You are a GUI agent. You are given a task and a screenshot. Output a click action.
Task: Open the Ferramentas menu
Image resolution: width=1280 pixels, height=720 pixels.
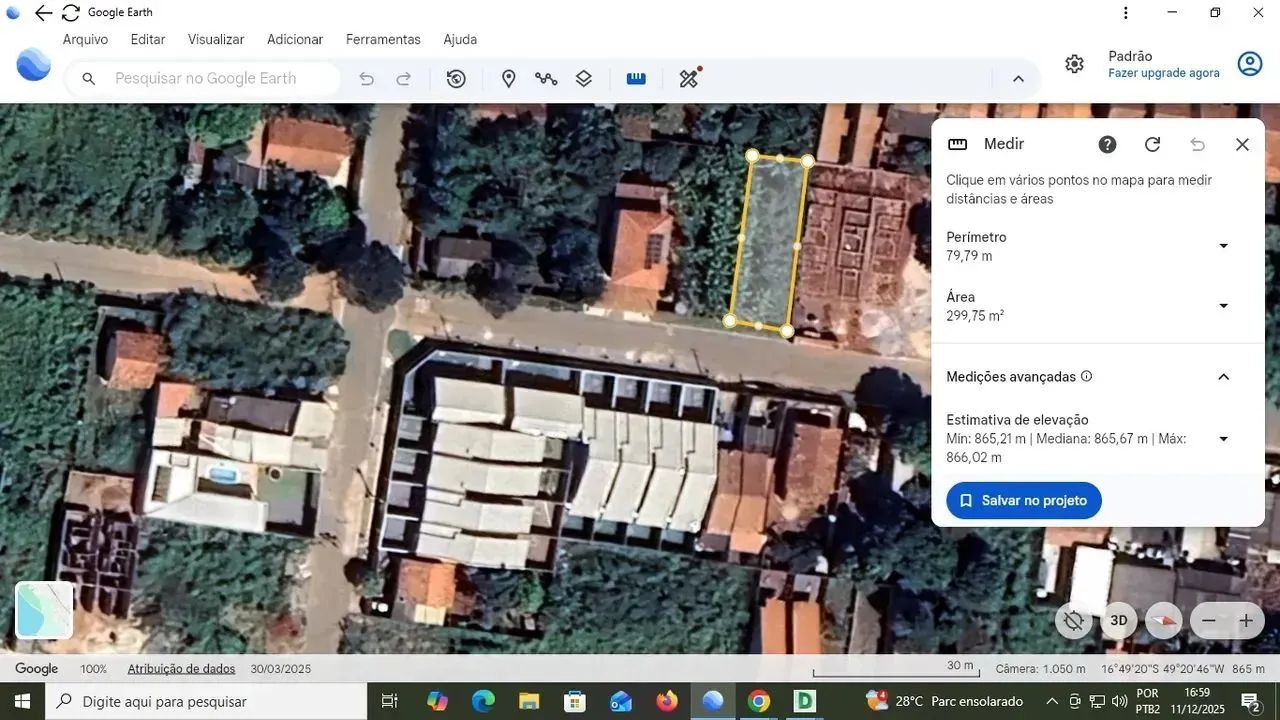[383, 39]
